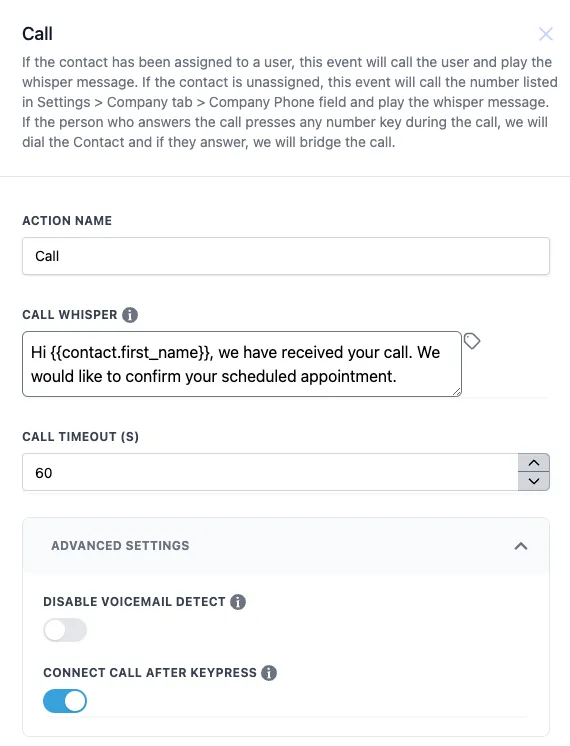
Task: Open the custom values tag icon
Action: click(472, 341)
